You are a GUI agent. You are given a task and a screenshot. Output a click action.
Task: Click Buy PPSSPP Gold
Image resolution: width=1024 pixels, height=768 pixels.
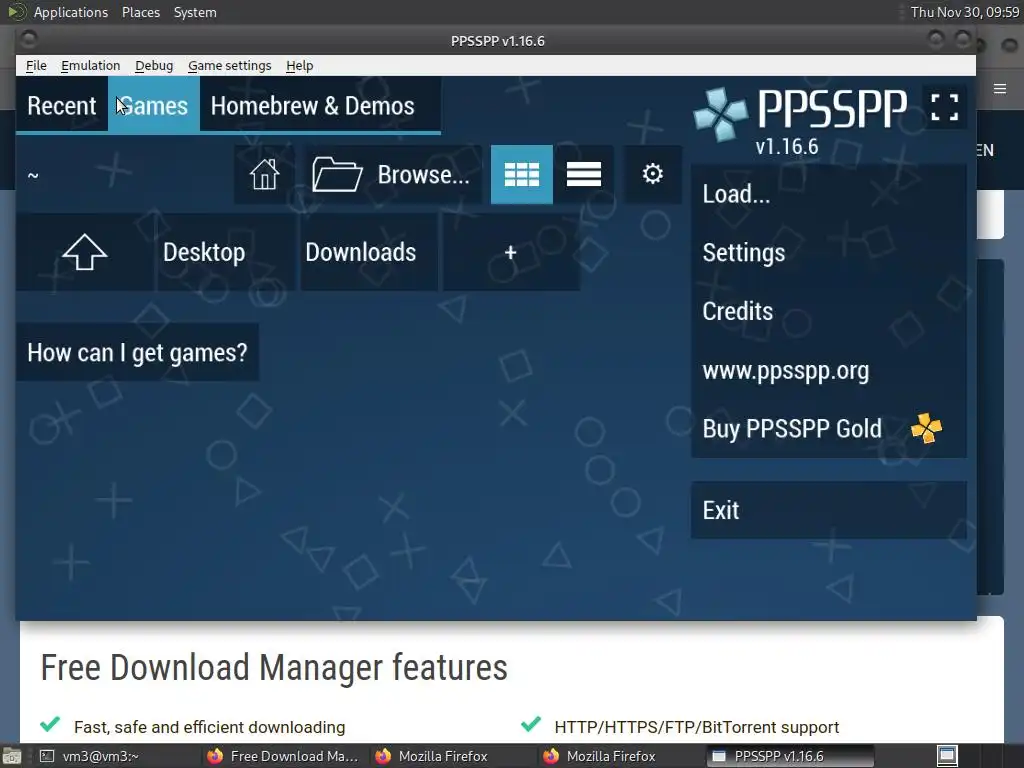[x=829, y=429]
